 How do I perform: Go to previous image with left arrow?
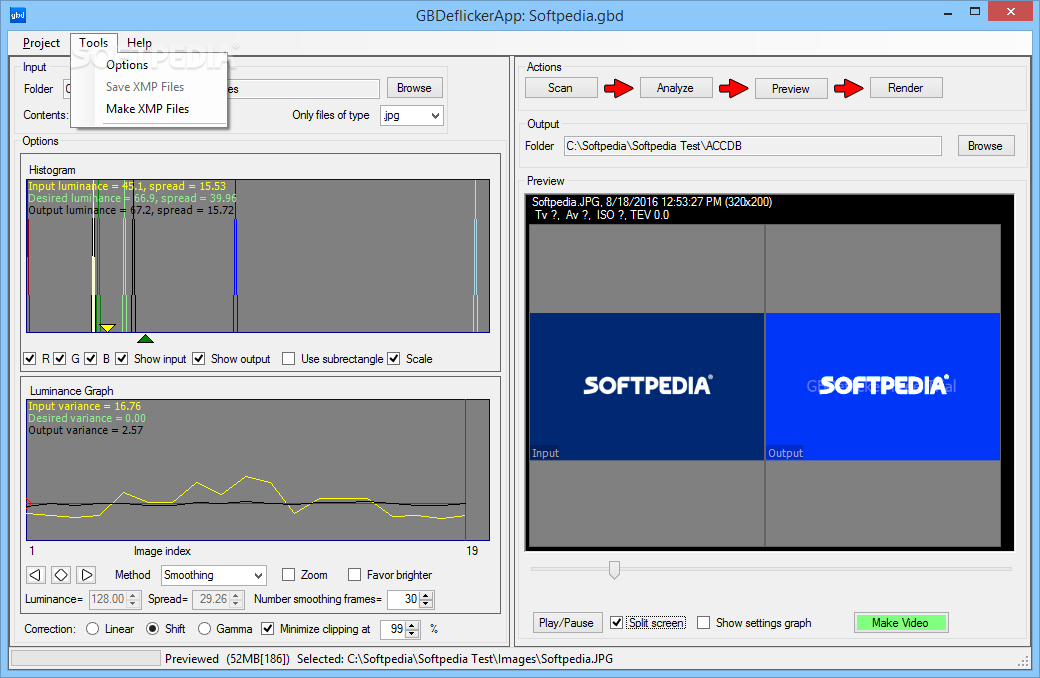pyautogui.click(x=36, y=575)
